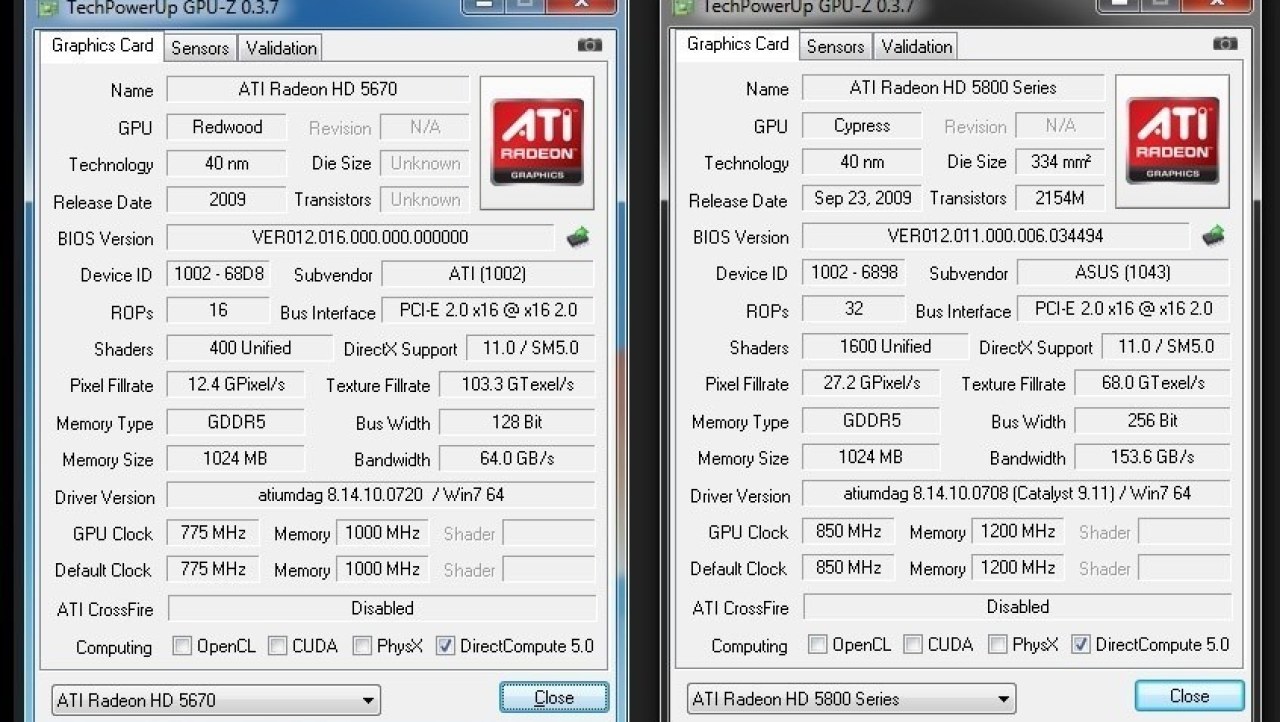Enable CUDA checkbox in HD 5800 Series window

pyautogui.click(x=912, y=644)
